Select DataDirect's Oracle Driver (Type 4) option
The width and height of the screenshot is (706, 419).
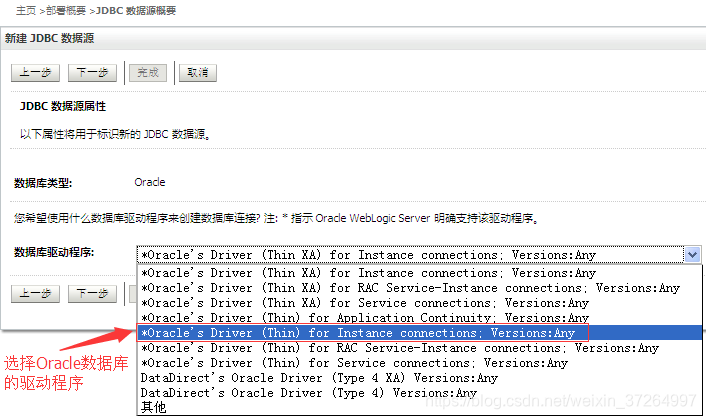(419, 393)
